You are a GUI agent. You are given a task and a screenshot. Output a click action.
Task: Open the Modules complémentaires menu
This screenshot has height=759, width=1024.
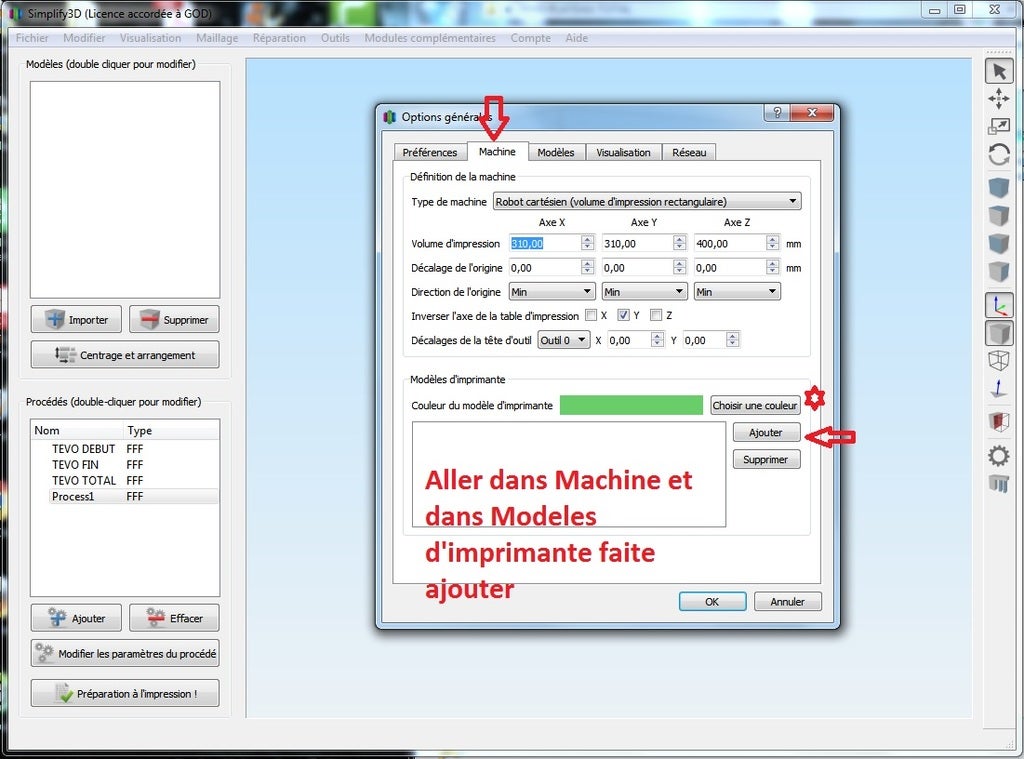430,38
